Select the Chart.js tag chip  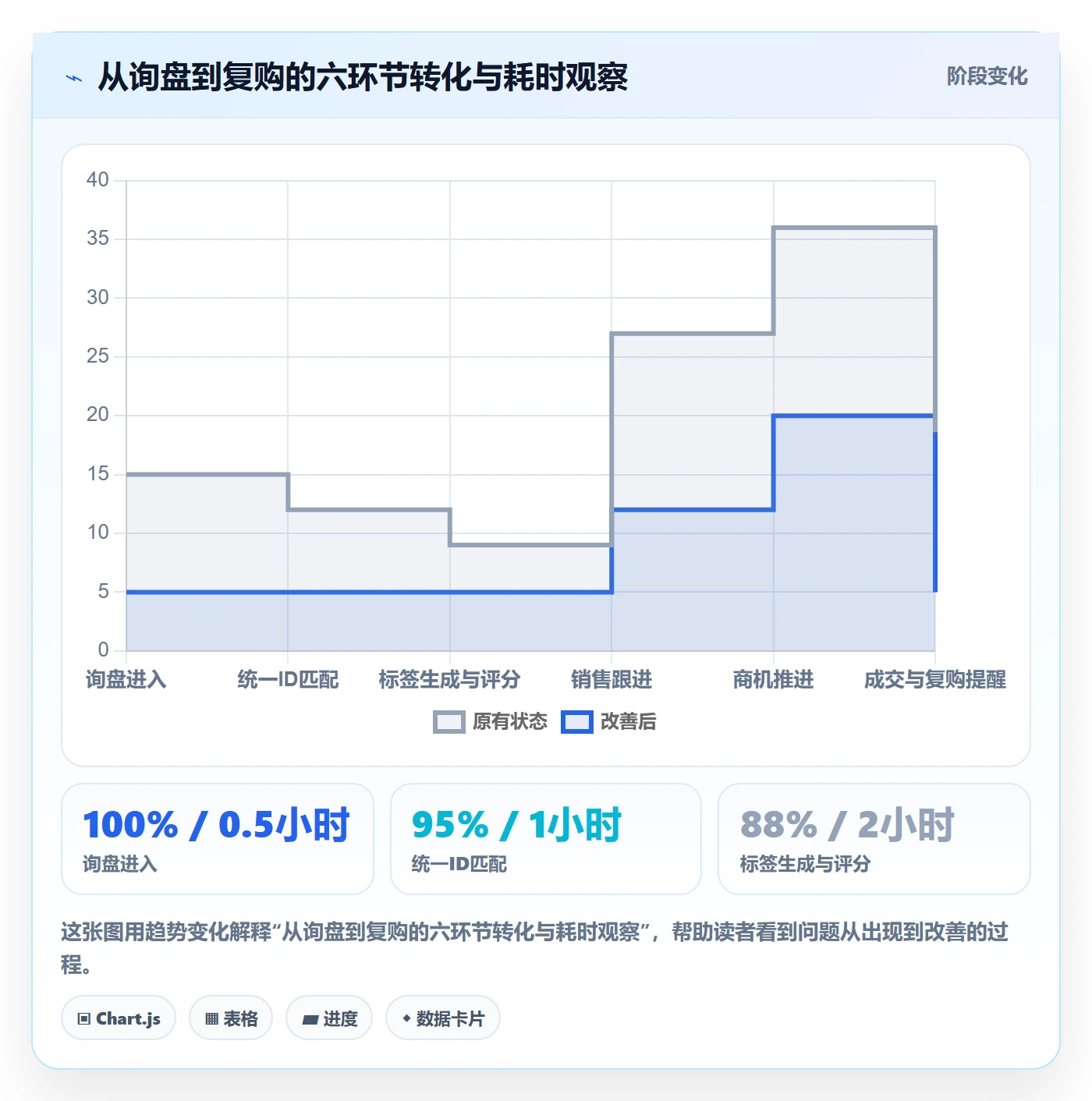119,1018
